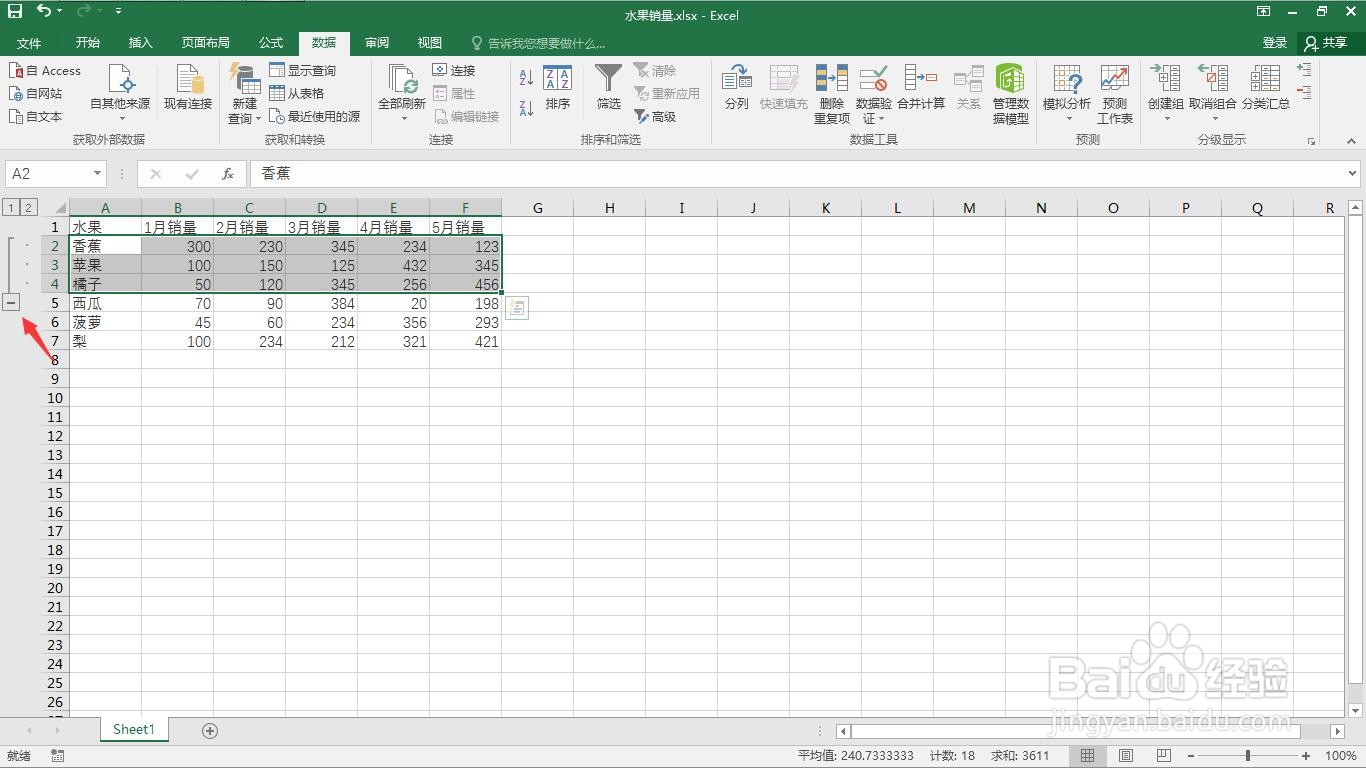This screenshot has height=768, width=1366.
Task: Open Advanced filter (高级)
Action: [655, 117]
